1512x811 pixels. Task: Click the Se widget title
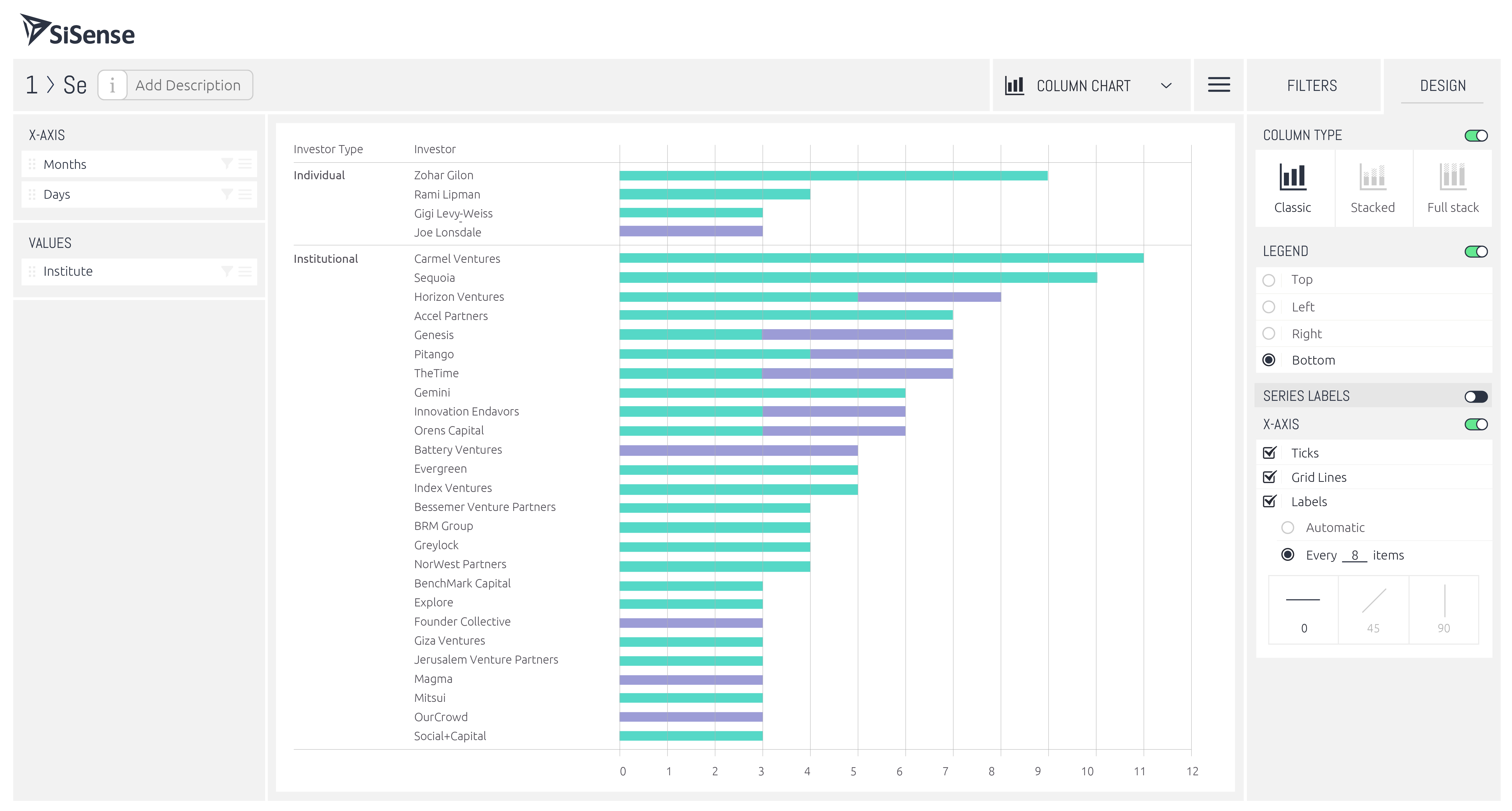click(x=75, y=85)
